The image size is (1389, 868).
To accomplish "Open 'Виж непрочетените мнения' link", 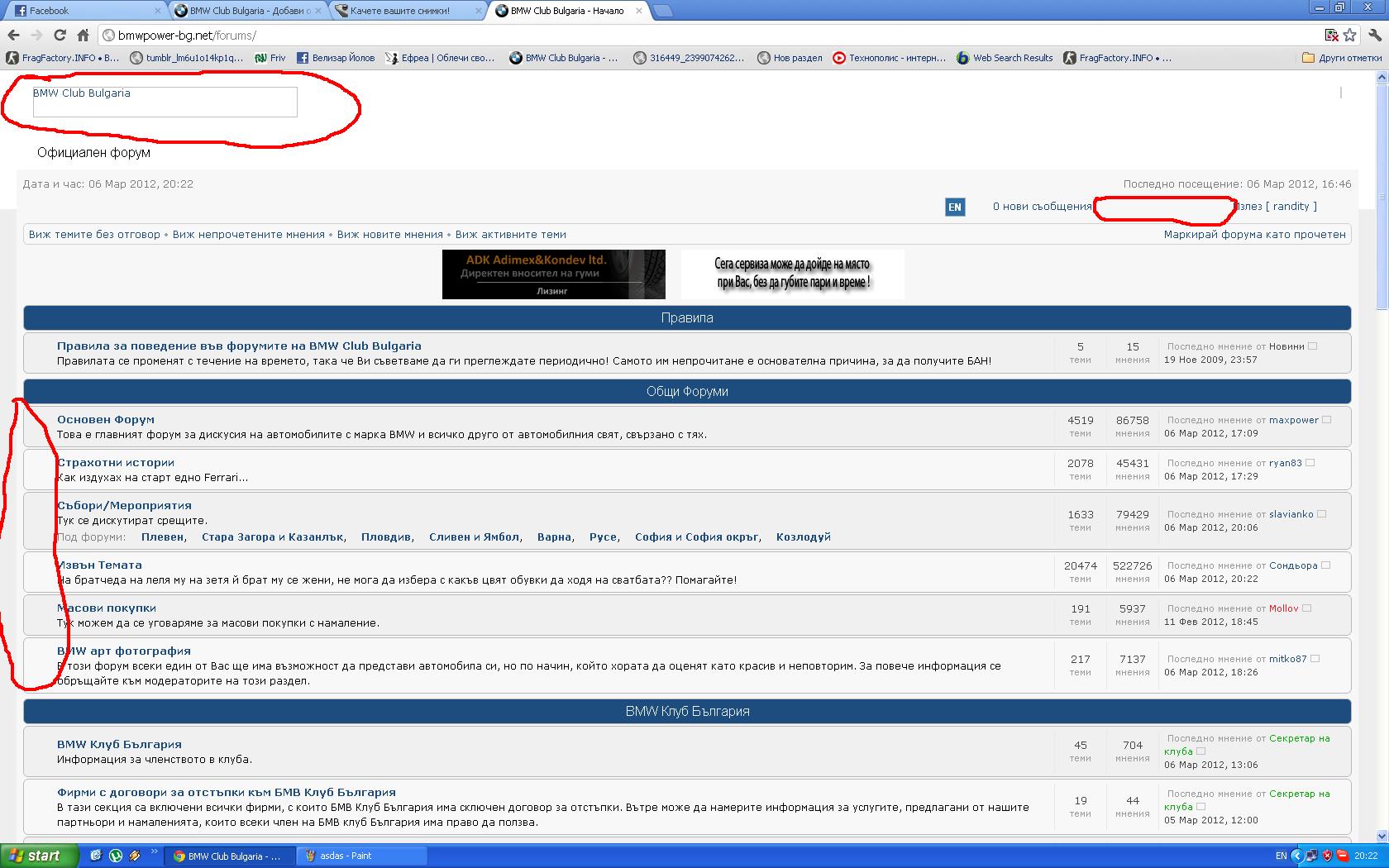I will click(x=249, y=235).
